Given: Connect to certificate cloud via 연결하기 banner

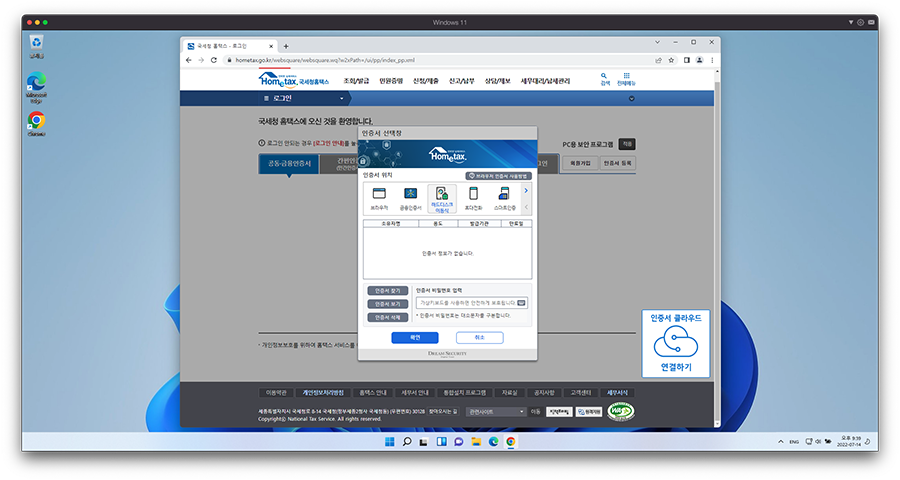Looking at the screenshot, I should point(676,343).
